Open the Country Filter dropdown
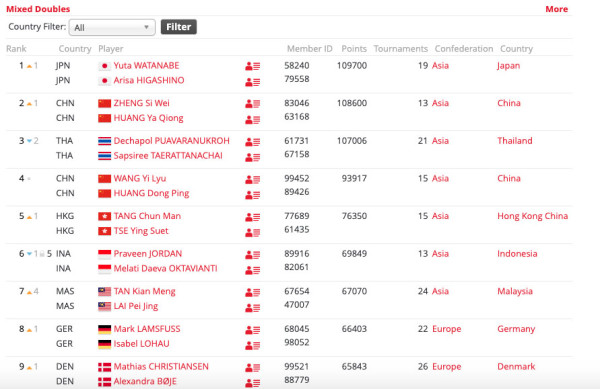The height and width of the screenshot is (389, 600). (x=112, y=28)
